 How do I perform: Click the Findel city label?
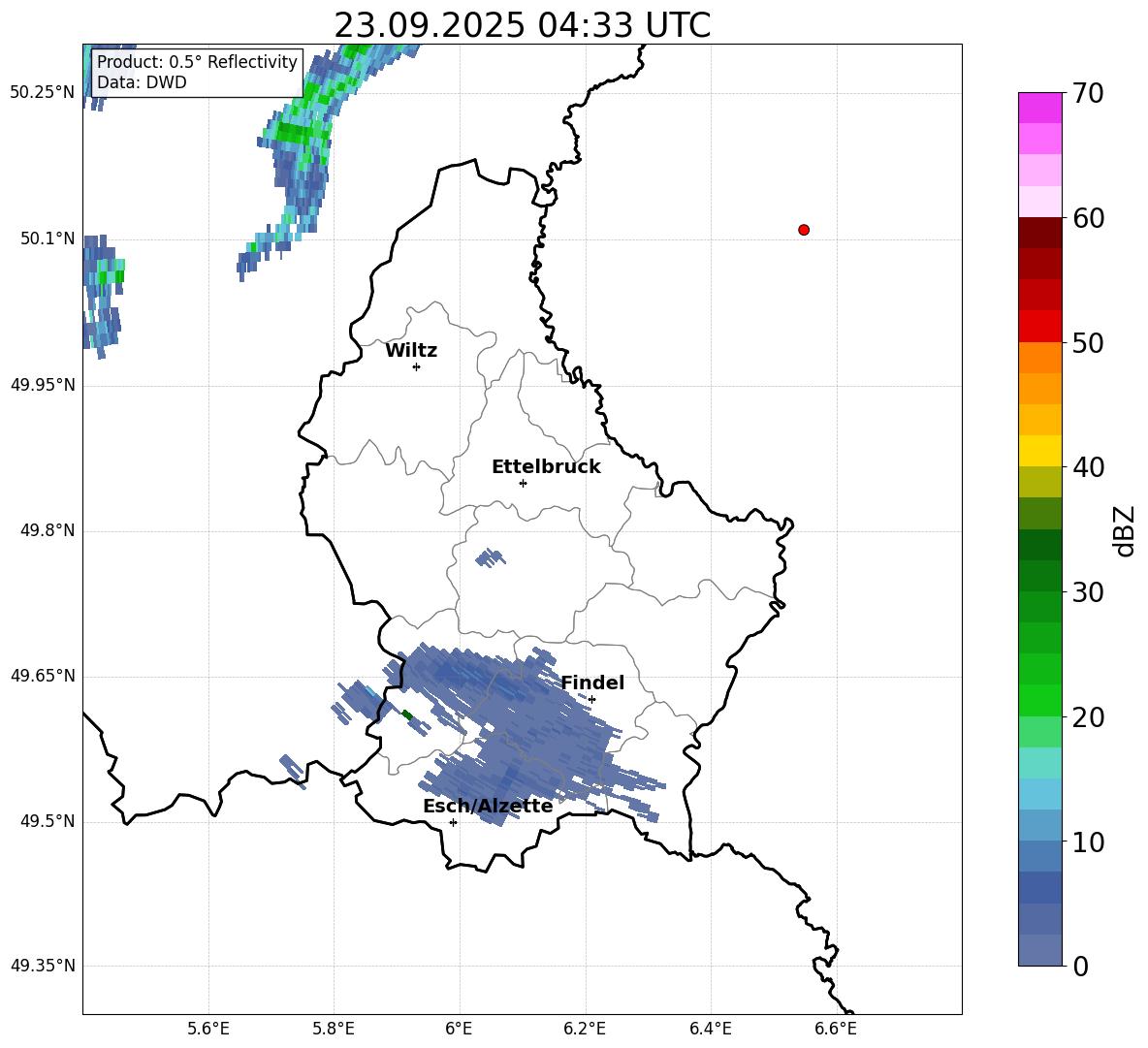592,683
